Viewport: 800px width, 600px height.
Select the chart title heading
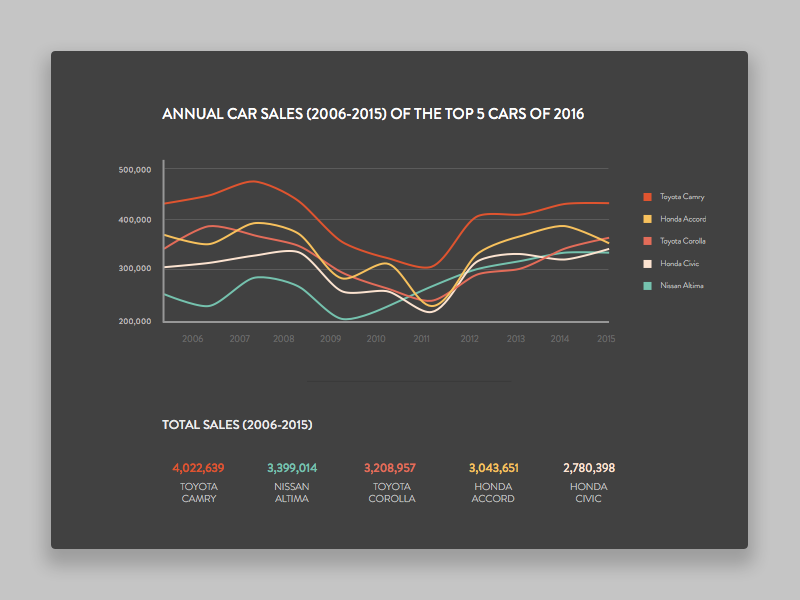pyautogui.click(x=374, y=114)
